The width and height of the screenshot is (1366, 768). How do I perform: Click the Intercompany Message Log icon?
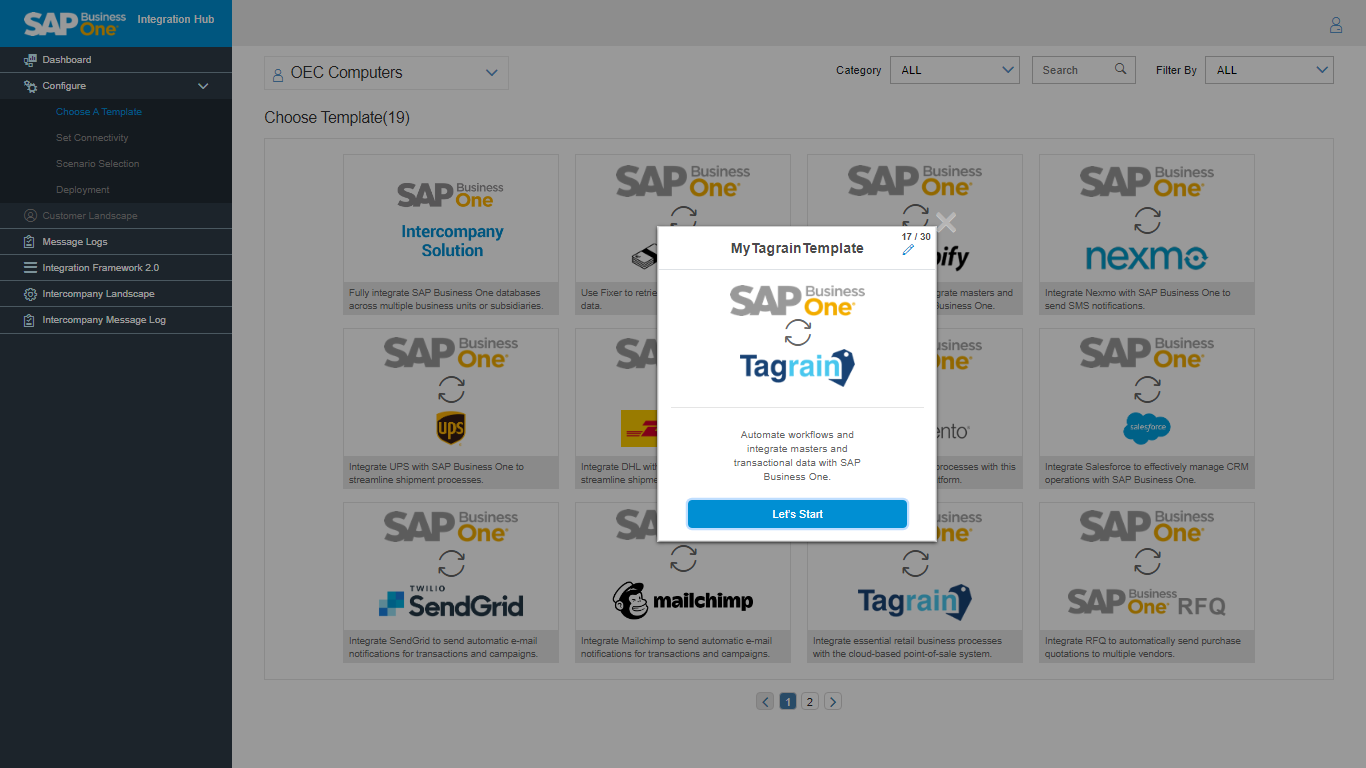pos(30,320)
